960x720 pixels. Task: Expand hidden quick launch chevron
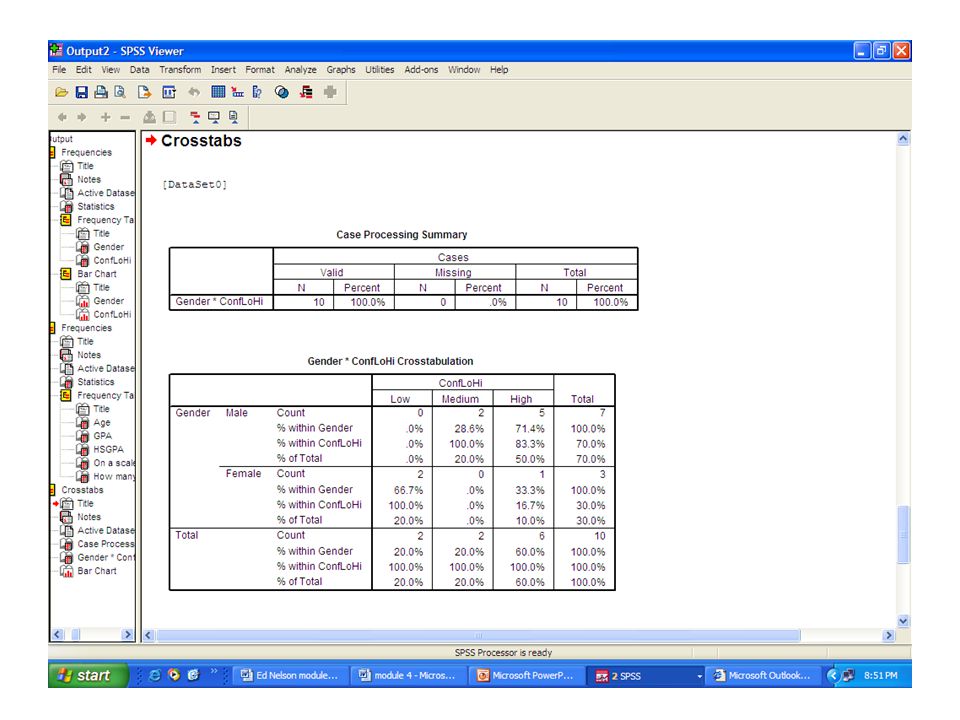(214, 671)
